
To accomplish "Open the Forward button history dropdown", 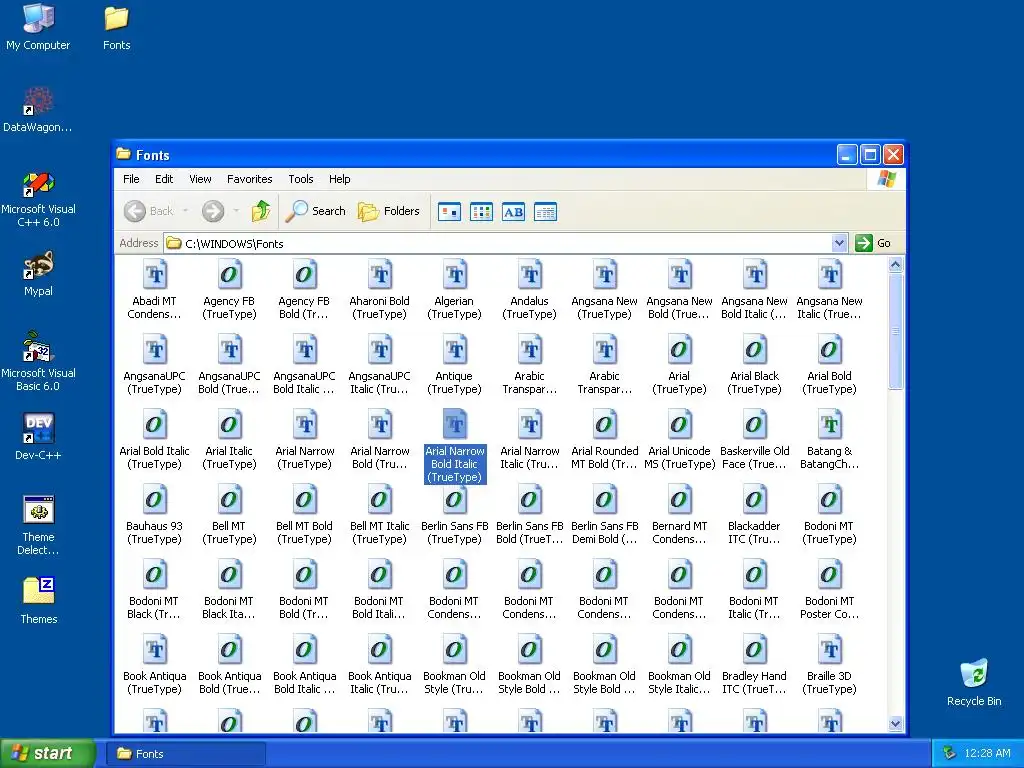I will click(236, 211).
